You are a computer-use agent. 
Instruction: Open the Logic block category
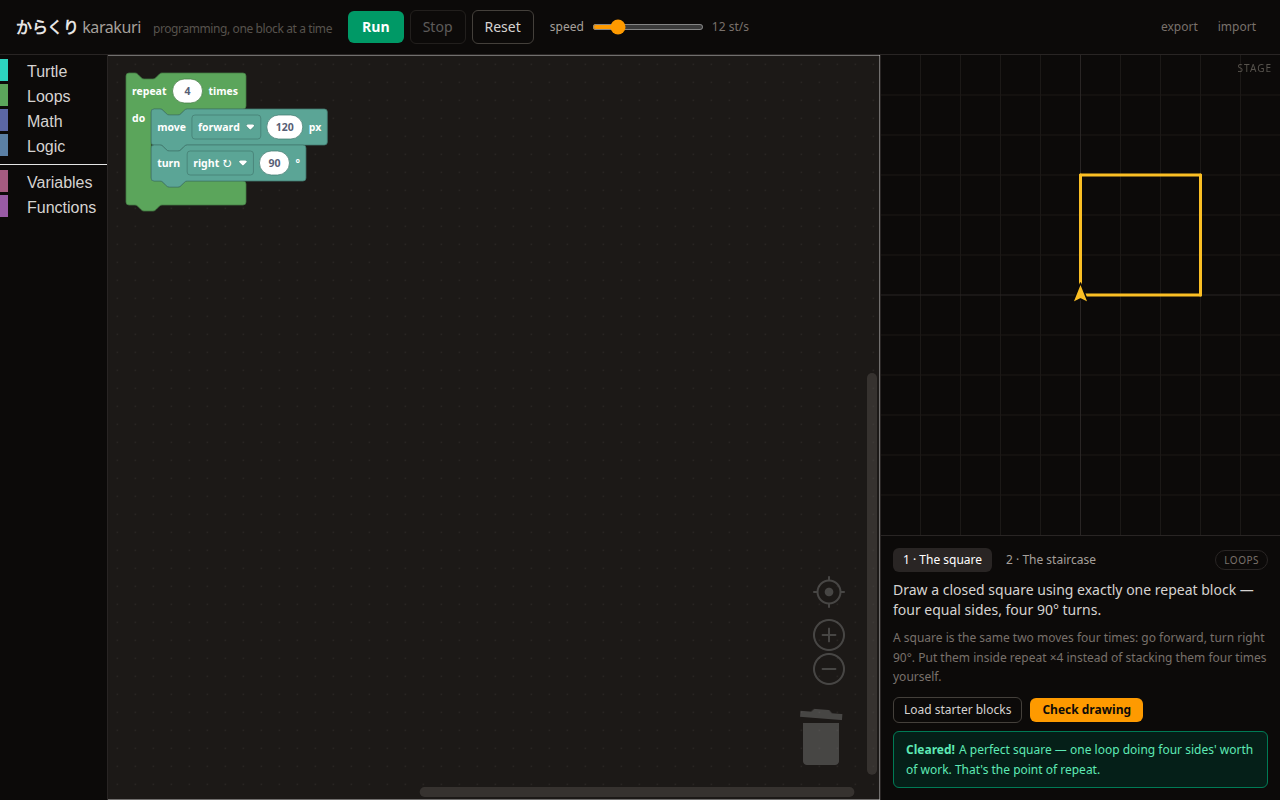pyautogui.click(x=53, y=146)
